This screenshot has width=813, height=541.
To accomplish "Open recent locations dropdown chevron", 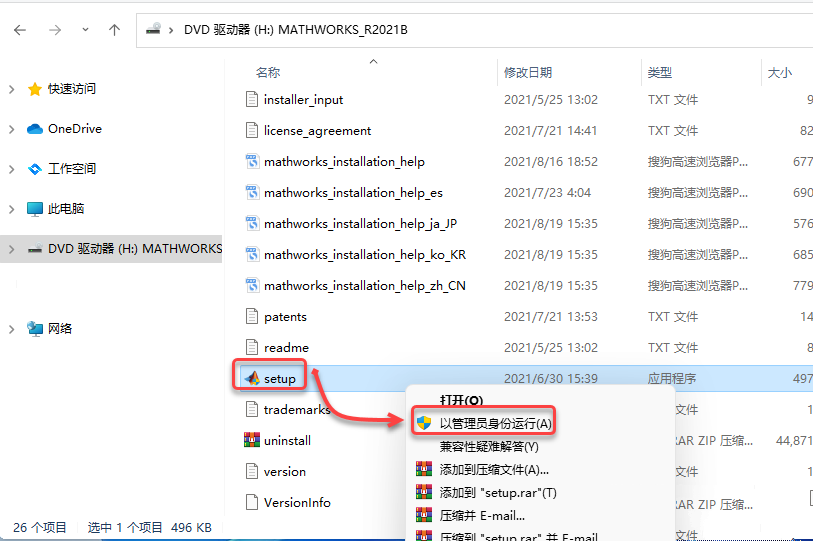I will [85, 30].
